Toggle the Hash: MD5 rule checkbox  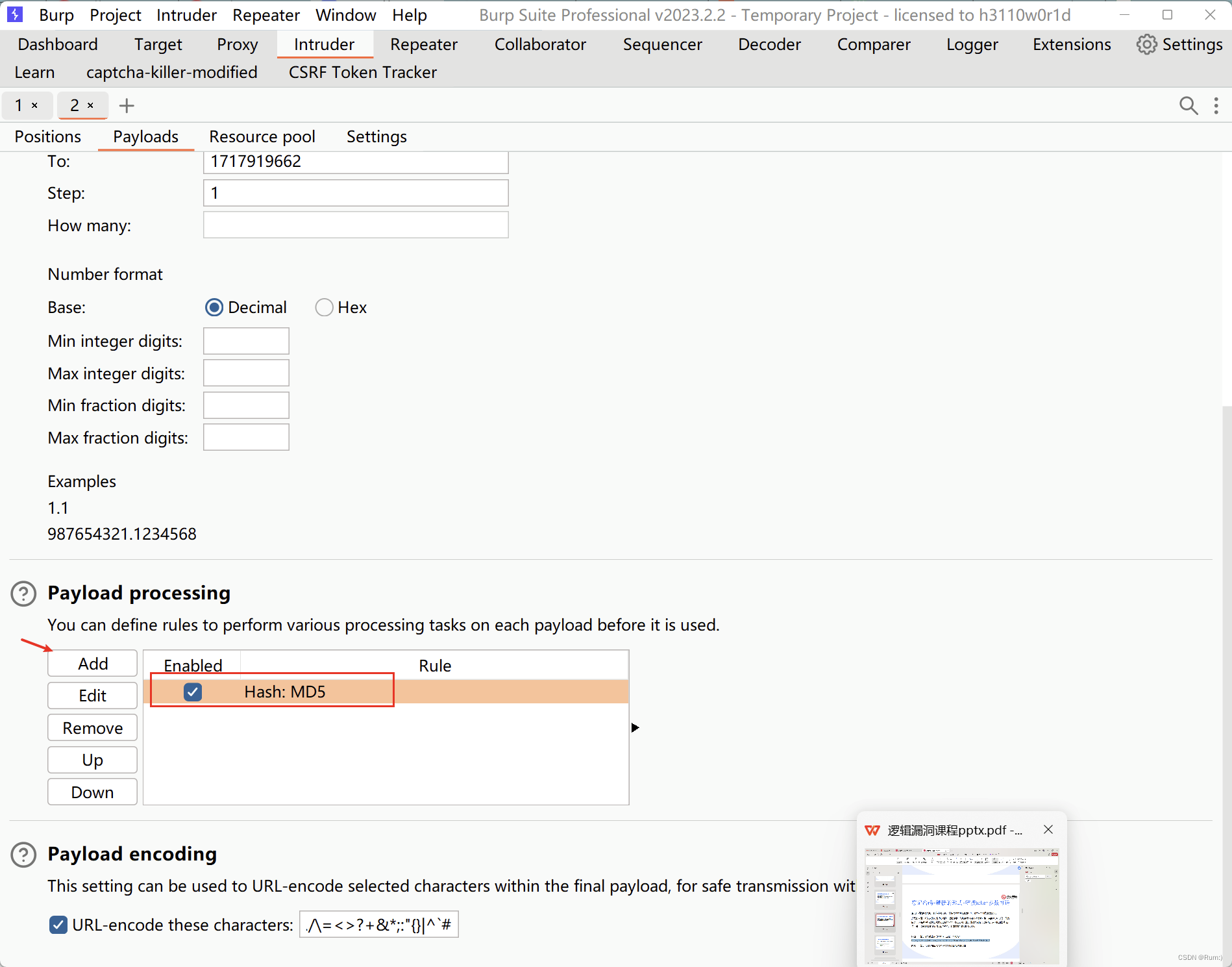(x=192, y=692)
